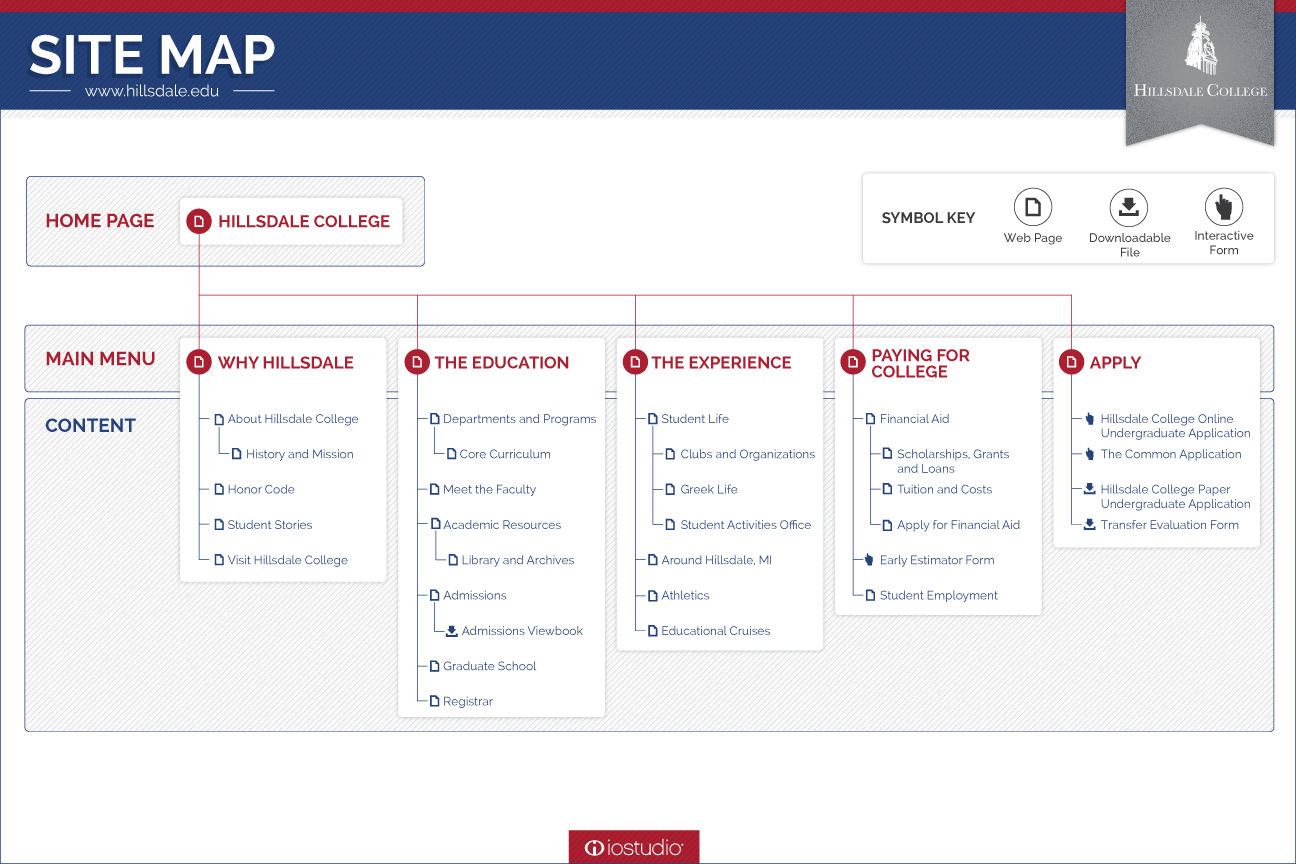Click the red page icon beside PAYING FOR COLLEGE

(853, 362)
